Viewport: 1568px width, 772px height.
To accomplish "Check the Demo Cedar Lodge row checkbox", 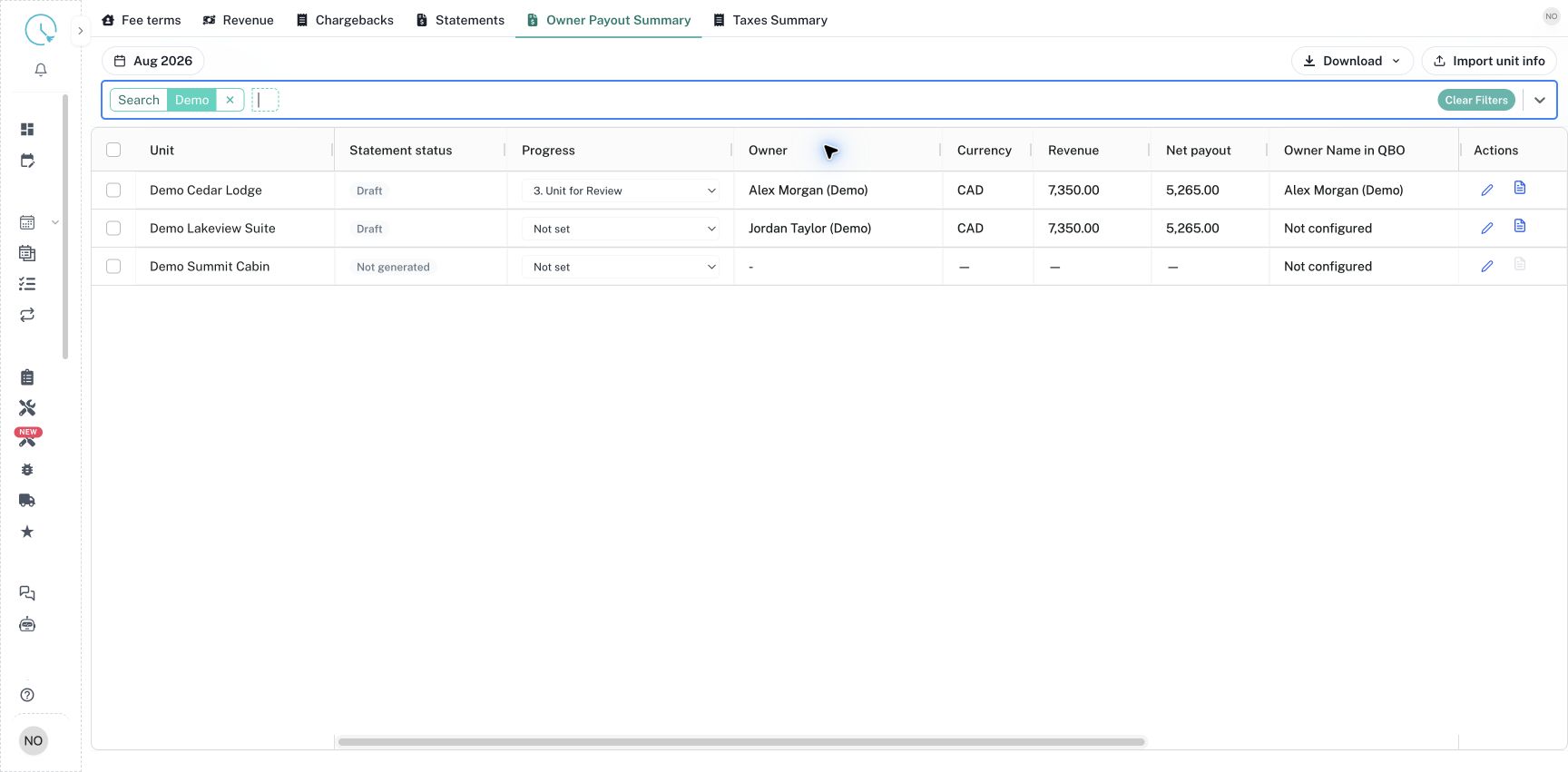I will tap(113, 191).
